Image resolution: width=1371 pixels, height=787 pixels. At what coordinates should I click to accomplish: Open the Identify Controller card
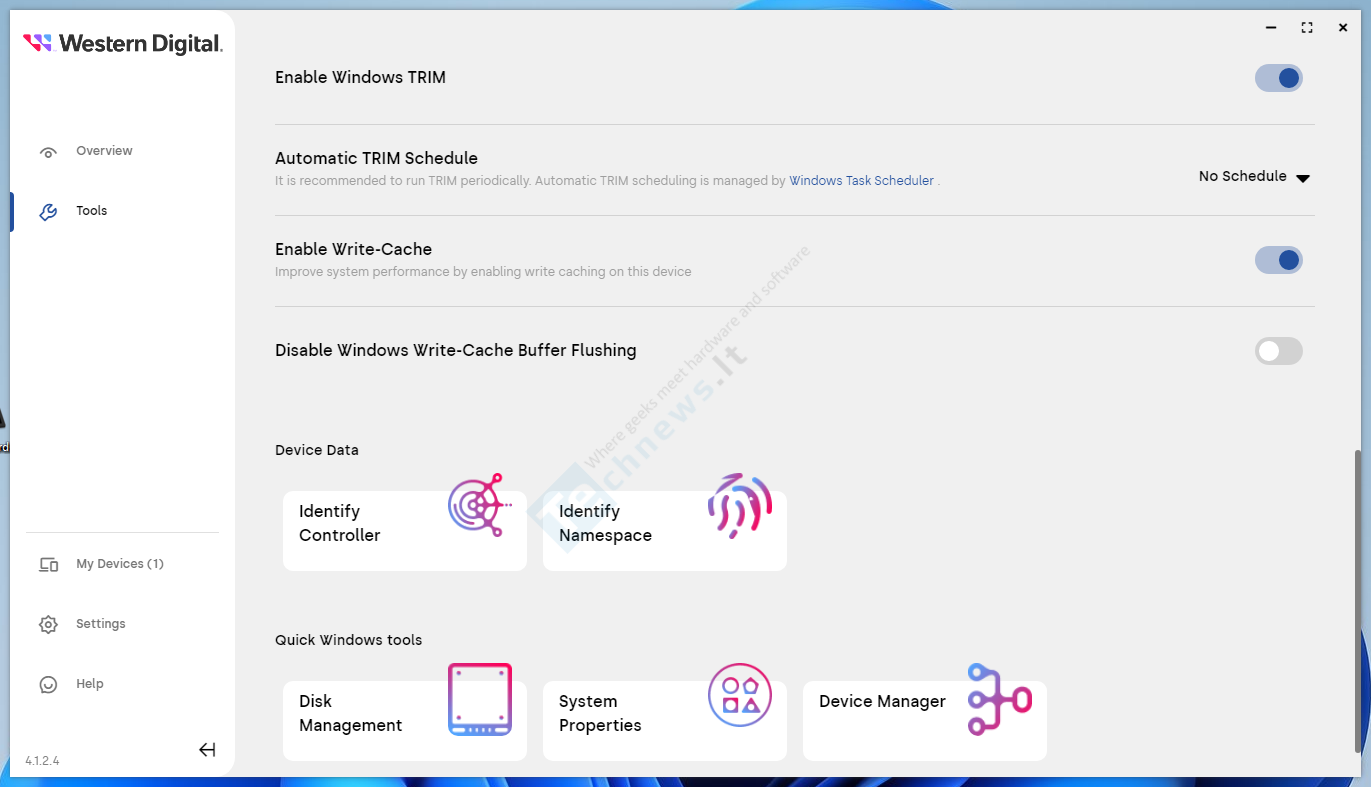click(x=405, y=531)
